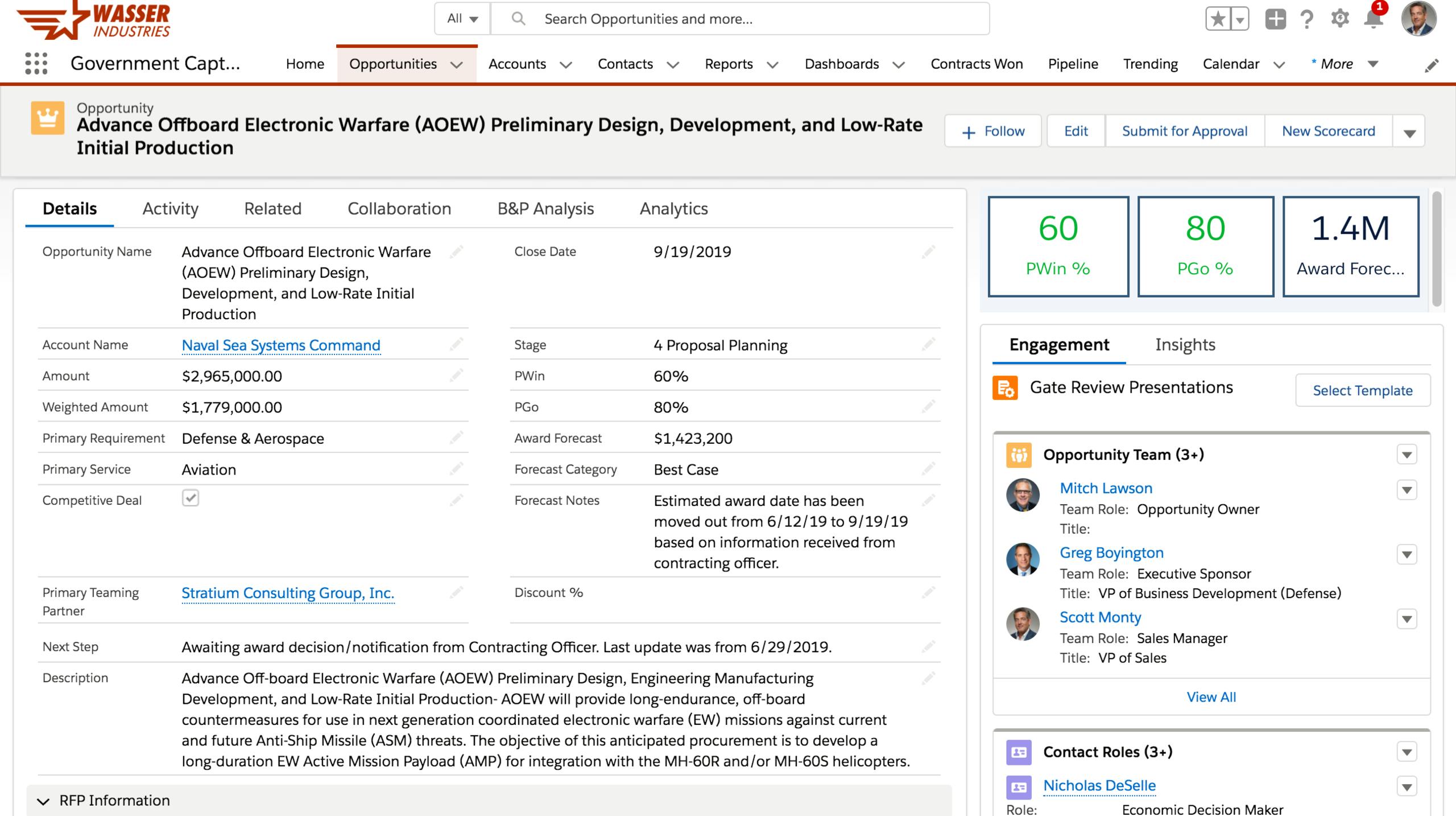Click the New Scorecard button
The image size is (1456, 816).
click(1329, 131)
